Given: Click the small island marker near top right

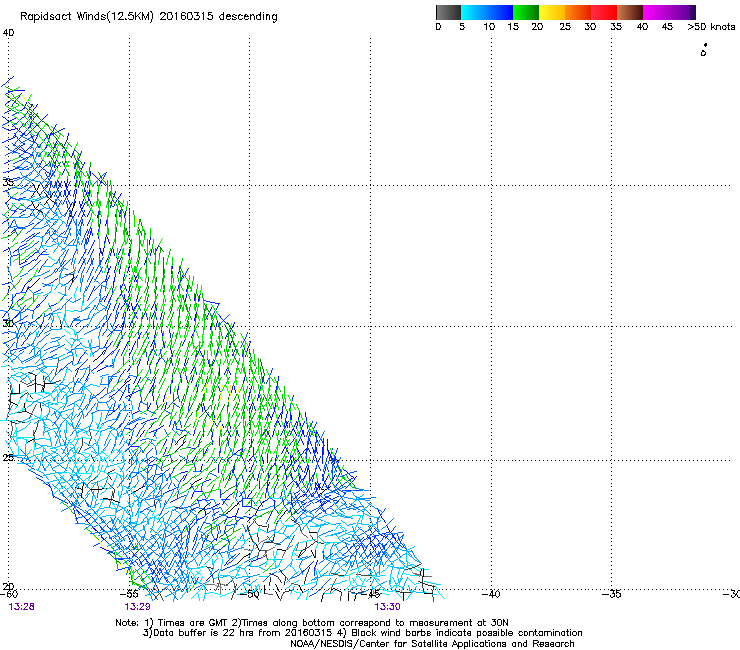Looking at the screenshot, I should (x=704, y=50).
